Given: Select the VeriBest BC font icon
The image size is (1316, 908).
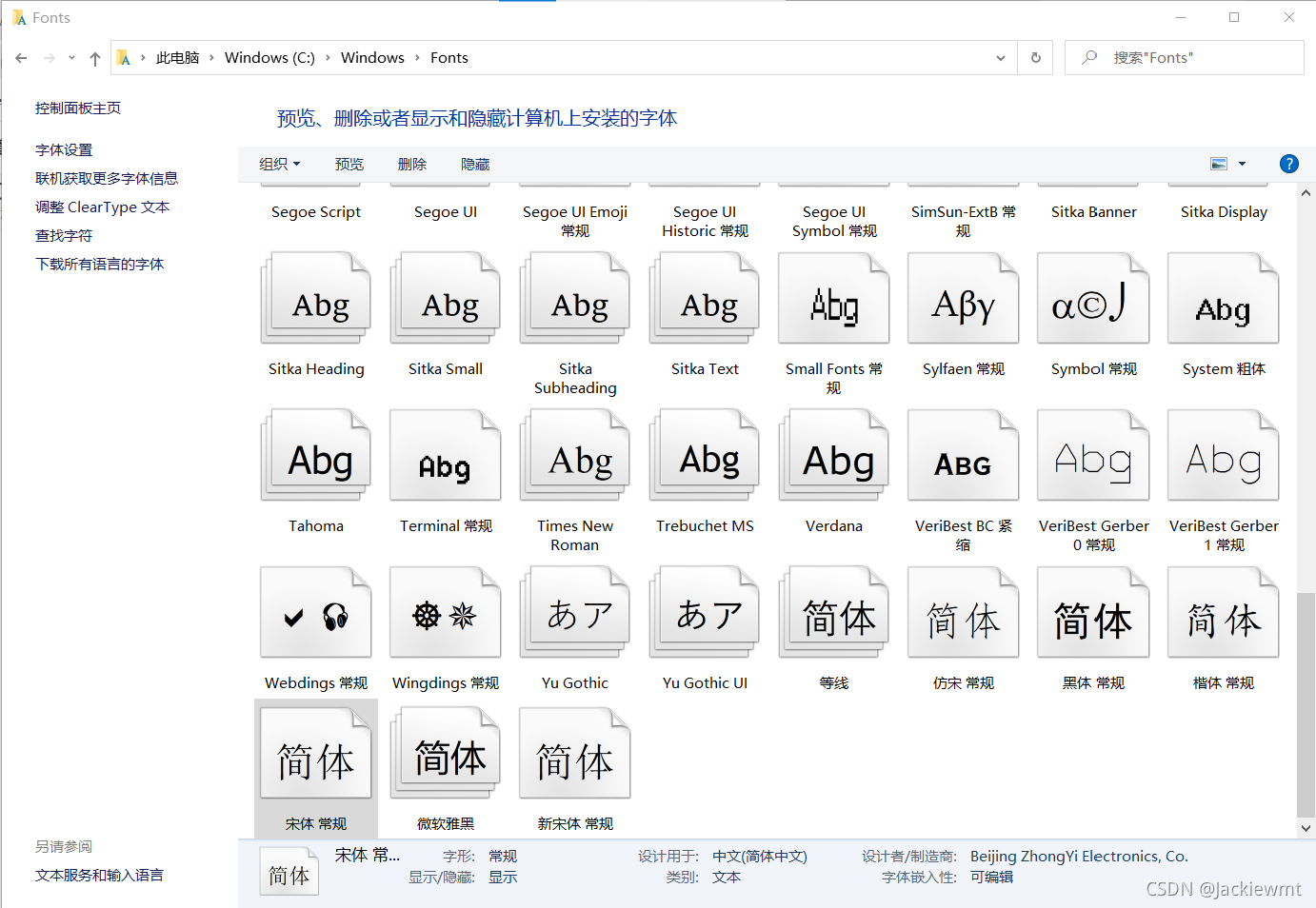Looking at the screenshot, I should [964, 455].
